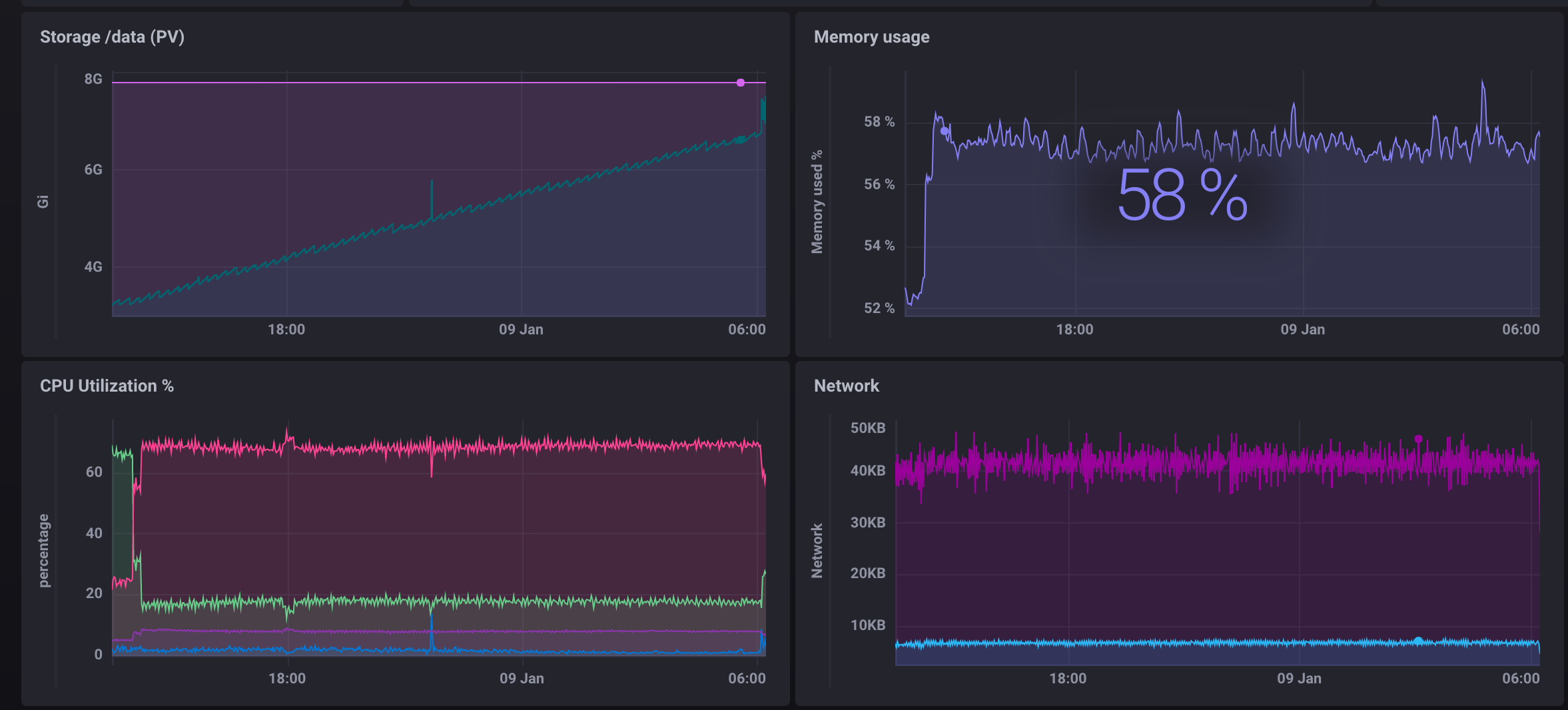Click the 09 Jan tick on storage chart
Screen dimensions: 1568x710
click(521, 330)
